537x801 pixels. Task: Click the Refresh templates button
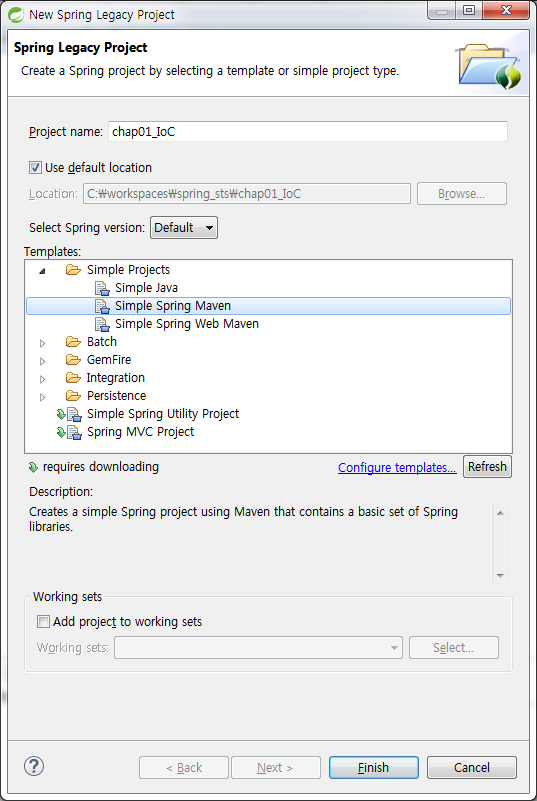tap(487, 466)
